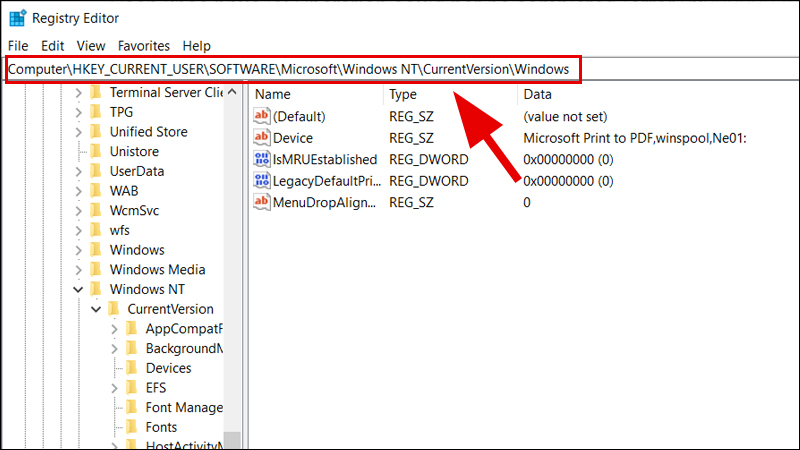Click the registry path address bar
This screenshot has width=800, height=450.
coord(290,69)
